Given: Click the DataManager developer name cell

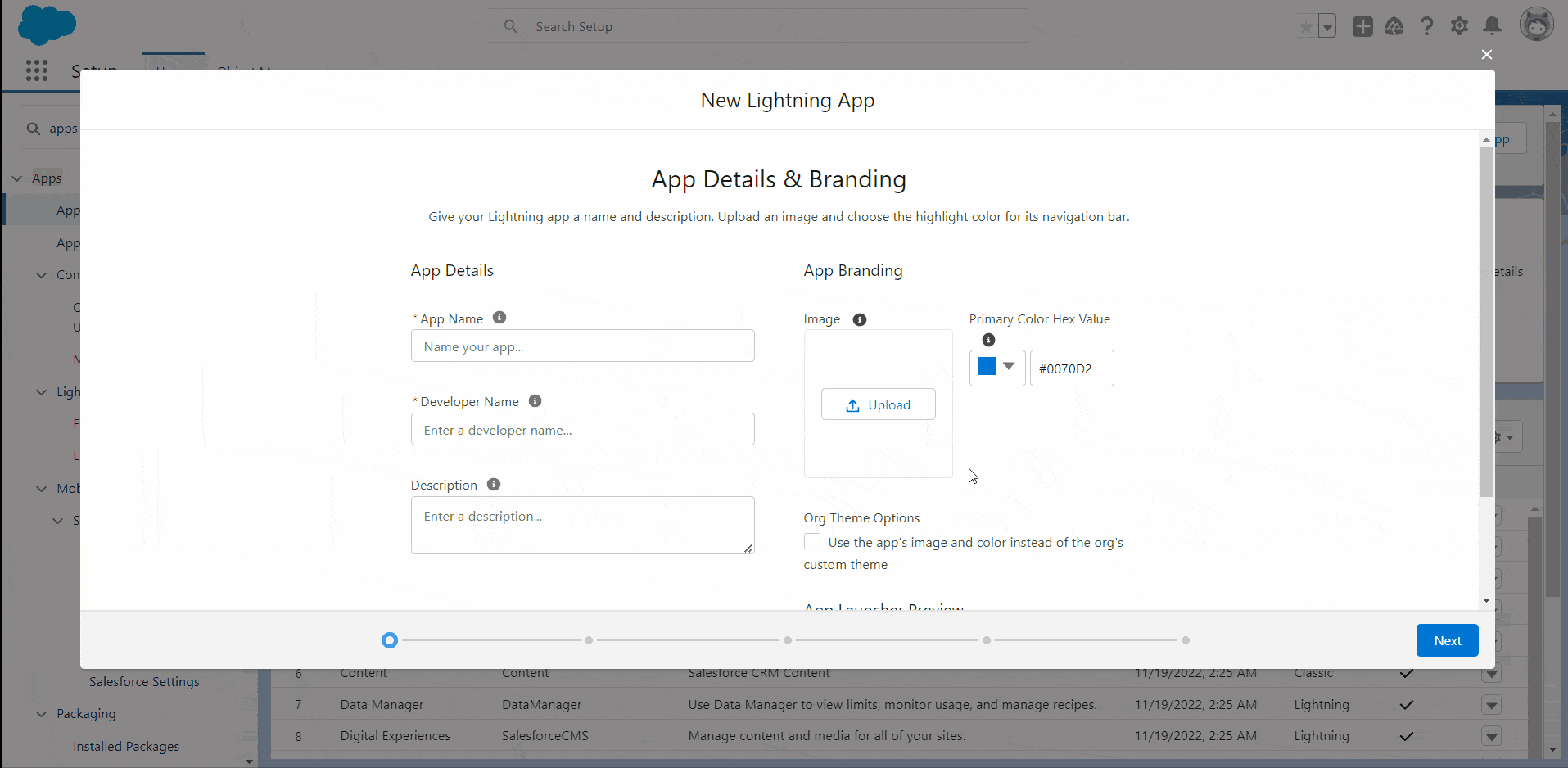Looking at the screenshot, I should pyautogui.click(x=542, y=705).
